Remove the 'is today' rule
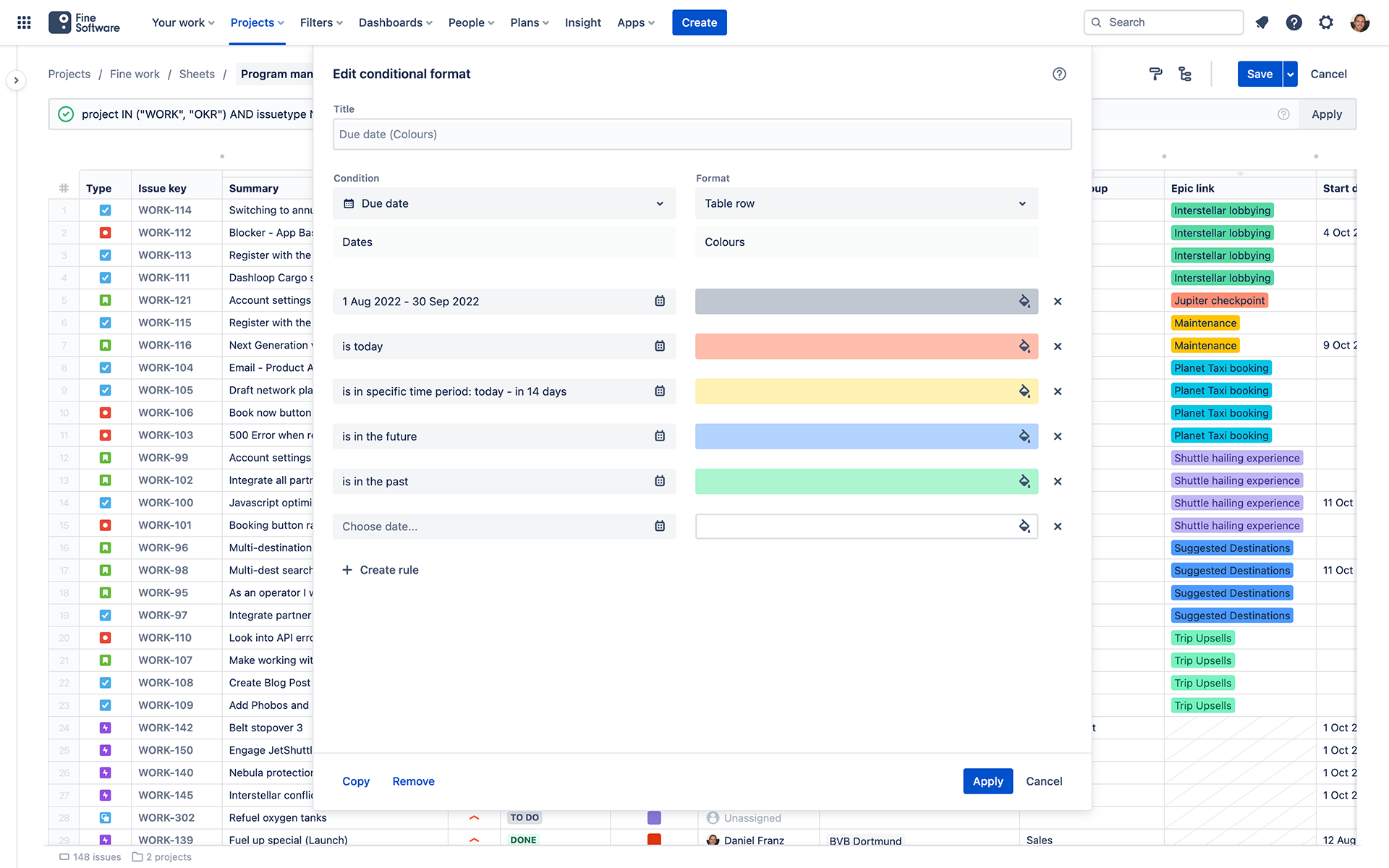The width and height of the screenshot is (1389, 868). coord(1058,346)
